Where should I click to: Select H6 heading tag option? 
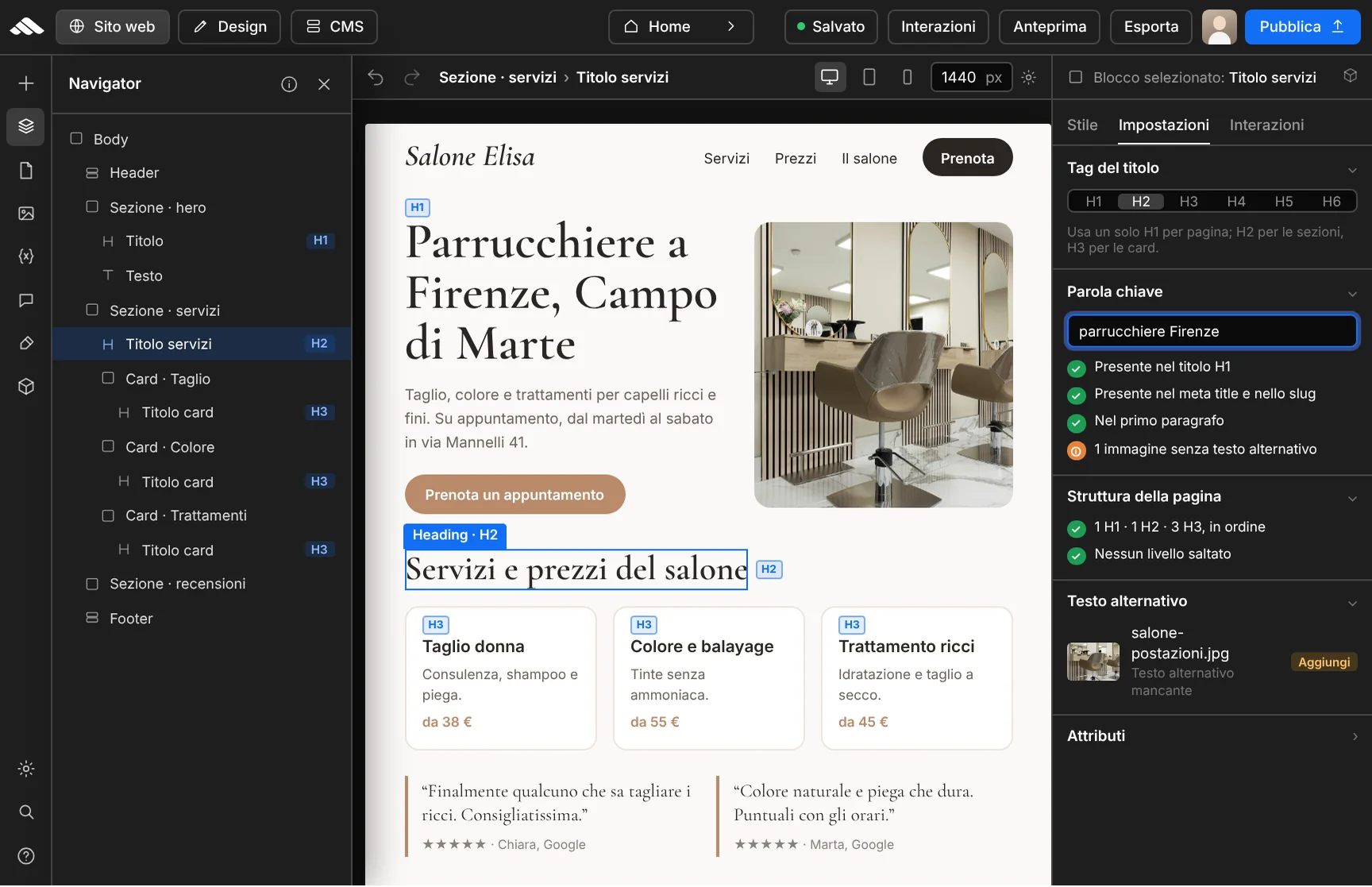click(1332, 202)
